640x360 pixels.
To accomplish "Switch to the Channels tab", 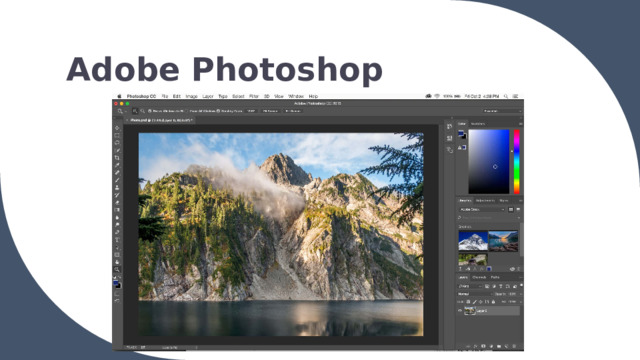I will point(479,278).
